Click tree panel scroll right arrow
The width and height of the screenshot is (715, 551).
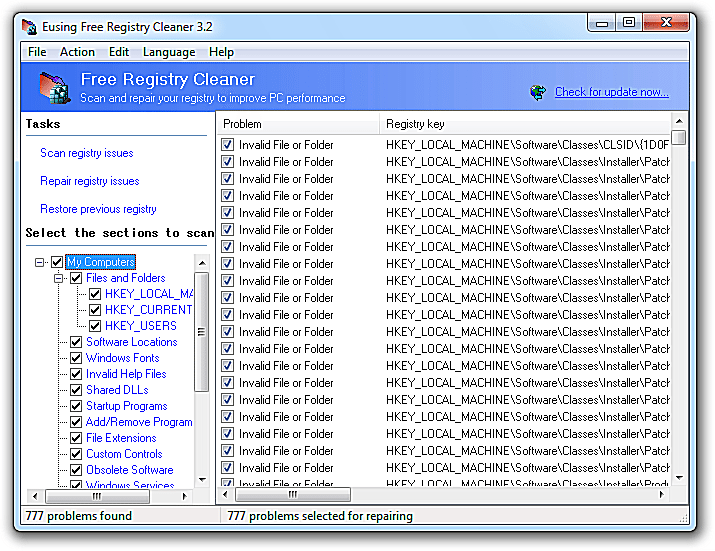coord(184,496)
